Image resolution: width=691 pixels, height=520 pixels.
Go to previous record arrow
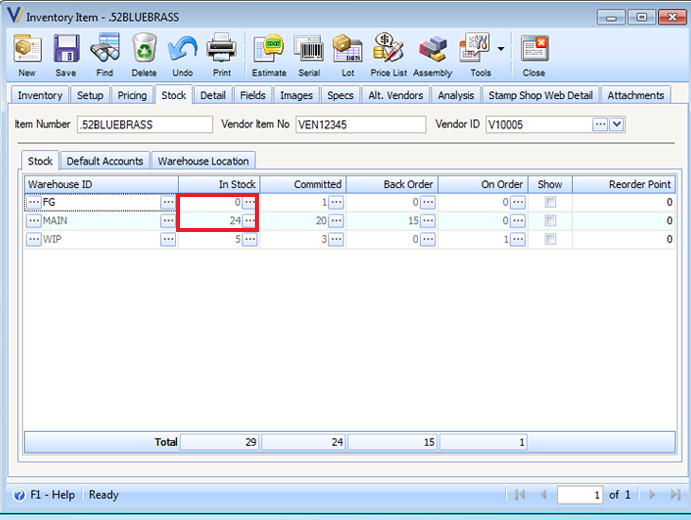(543, 494)
